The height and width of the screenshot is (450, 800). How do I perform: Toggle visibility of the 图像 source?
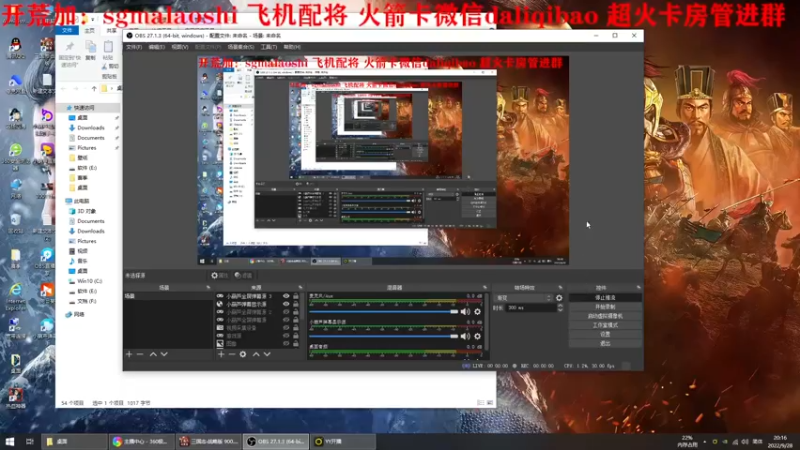click(286, 344)
